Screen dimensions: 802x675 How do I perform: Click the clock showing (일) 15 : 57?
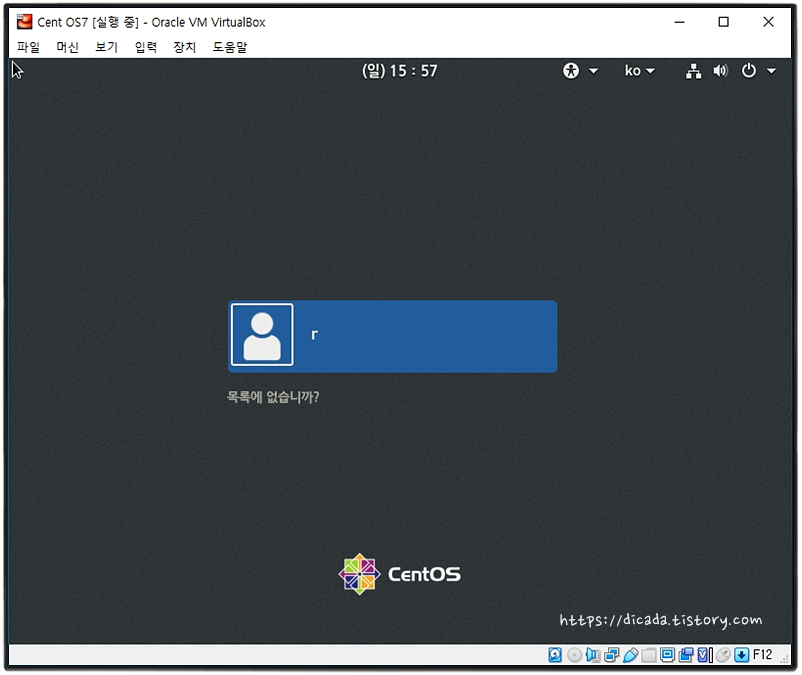[399, 71]
